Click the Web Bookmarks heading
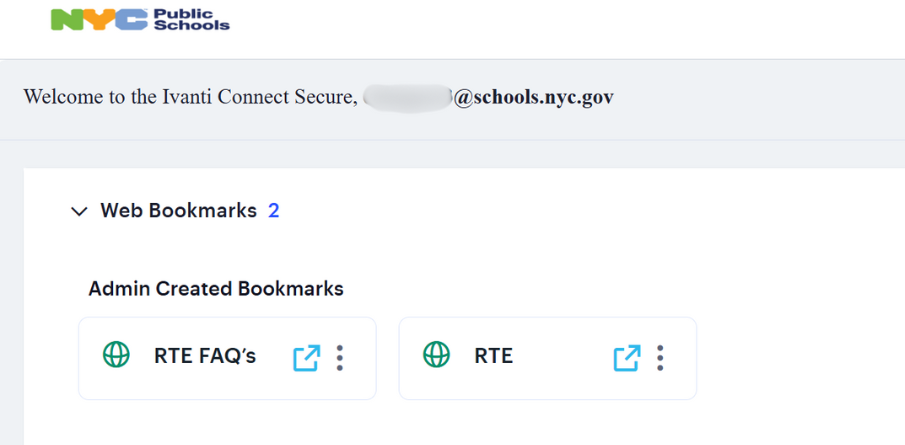Image resolution: width=905 pixels, height=445 pixels. click(x=178, y=211)
